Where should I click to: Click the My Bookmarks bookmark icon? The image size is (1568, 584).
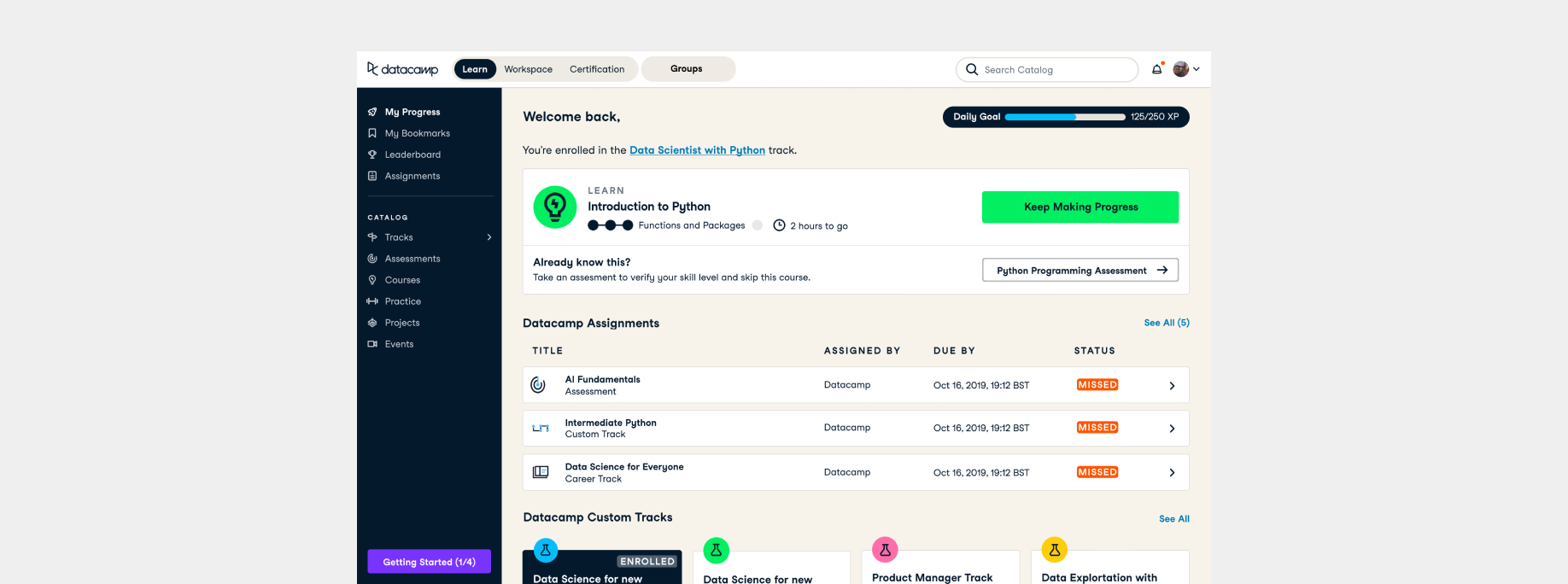point(372,133)
